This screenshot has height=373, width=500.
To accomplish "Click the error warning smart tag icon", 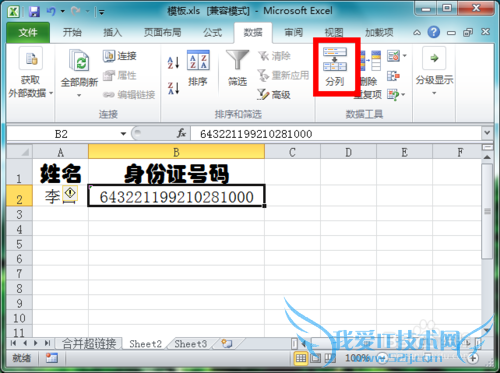I will [70, 193].
